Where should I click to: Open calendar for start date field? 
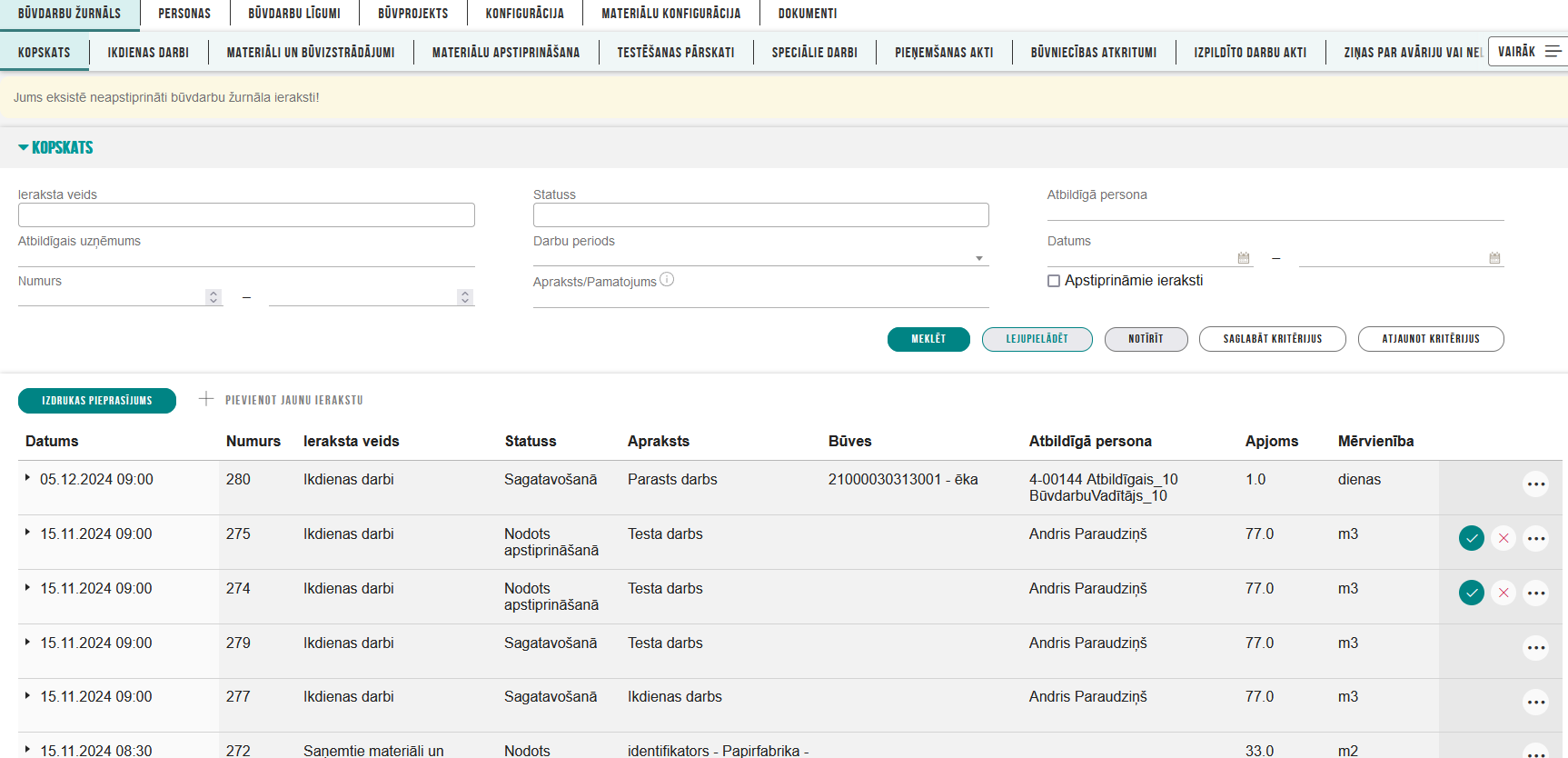pyautogui.click(x=1244, y=258)
